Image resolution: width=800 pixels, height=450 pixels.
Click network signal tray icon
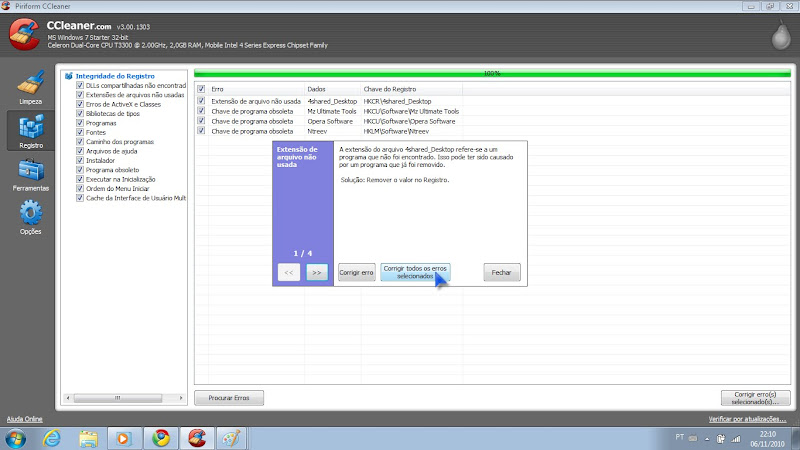point(736,439)
